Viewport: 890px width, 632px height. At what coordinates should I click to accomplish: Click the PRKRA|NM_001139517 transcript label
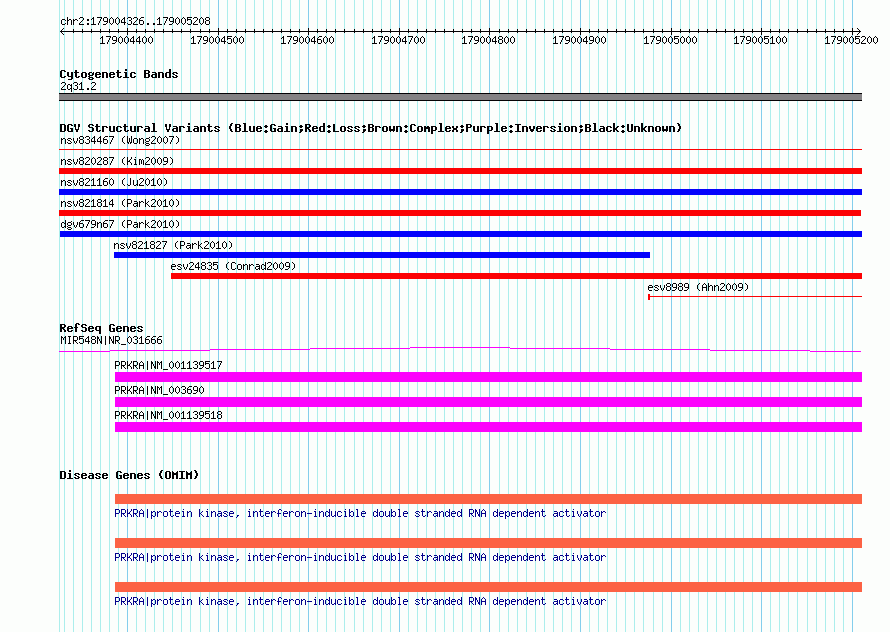pos(169,366)
